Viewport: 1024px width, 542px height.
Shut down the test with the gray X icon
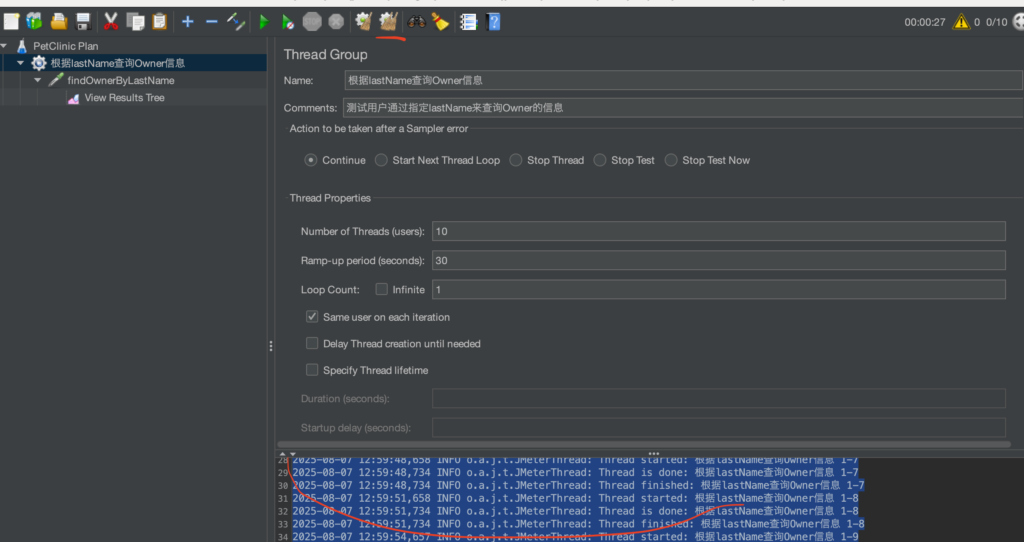336,22
